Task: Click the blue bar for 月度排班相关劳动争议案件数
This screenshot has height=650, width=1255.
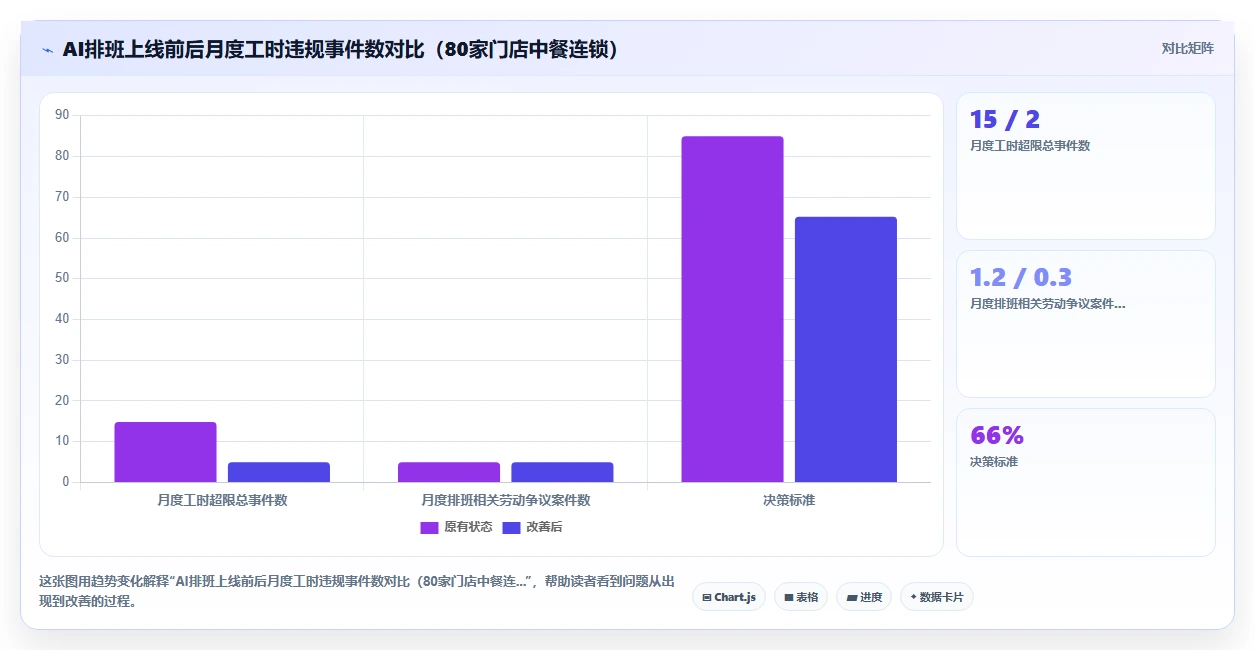Action: [x=562, y=472]
